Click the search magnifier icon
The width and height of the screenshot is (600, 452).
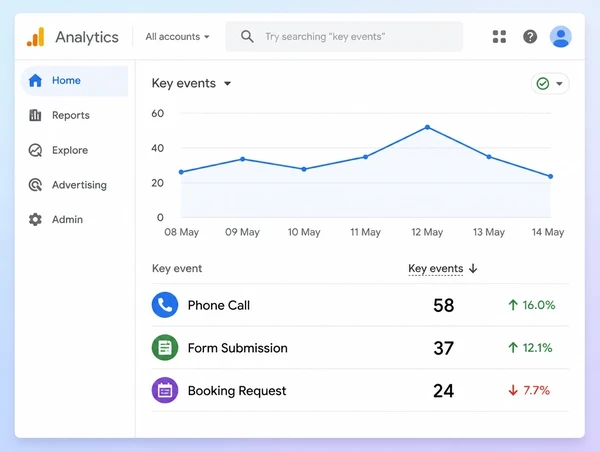pos(247,37)
